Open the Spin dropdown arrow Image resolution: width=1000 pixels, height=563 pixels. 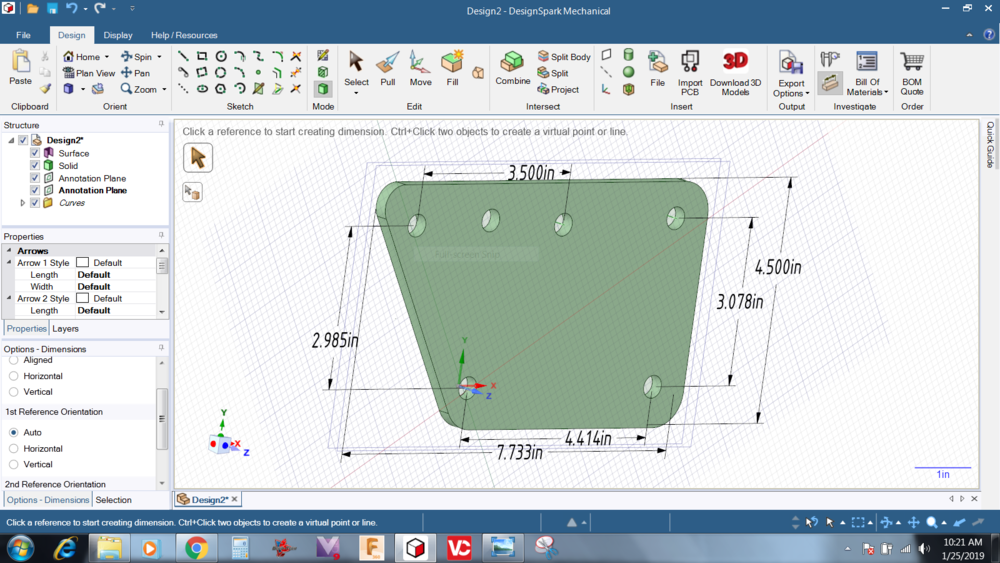point(159,57)
